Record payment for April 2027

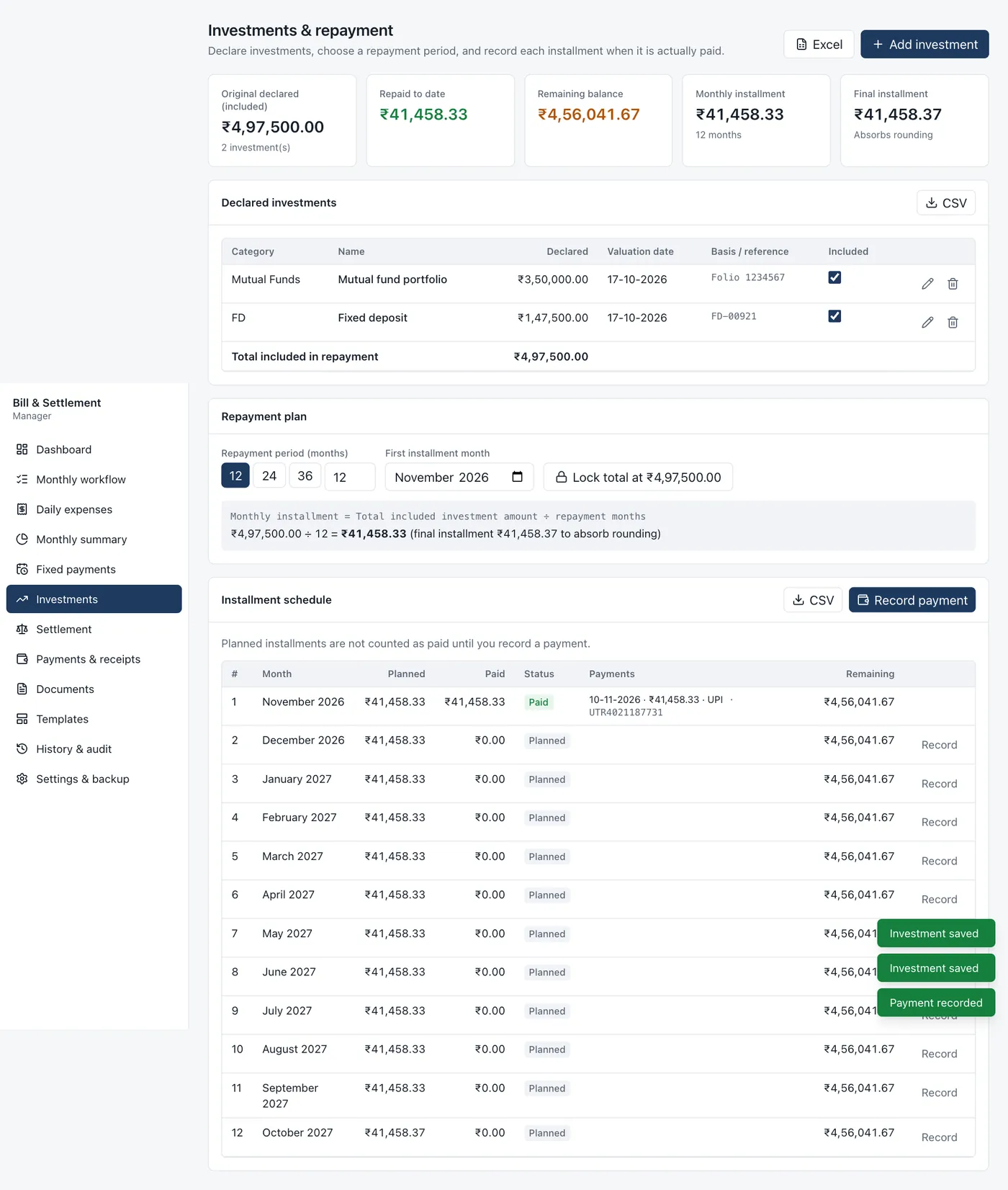pyautogui.click(x=939, y=899)
